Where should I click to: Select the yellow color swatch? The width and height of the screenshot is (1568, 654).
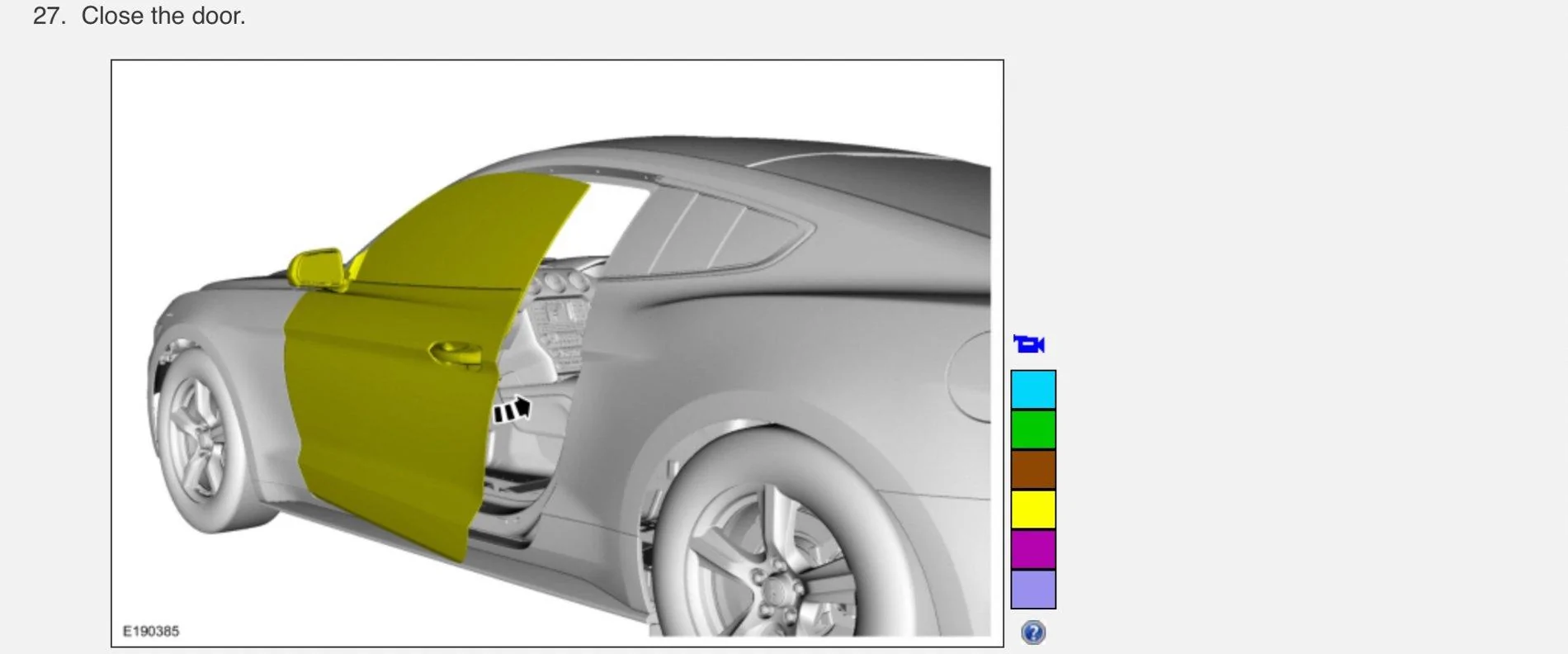click(x=1033, y=509)
